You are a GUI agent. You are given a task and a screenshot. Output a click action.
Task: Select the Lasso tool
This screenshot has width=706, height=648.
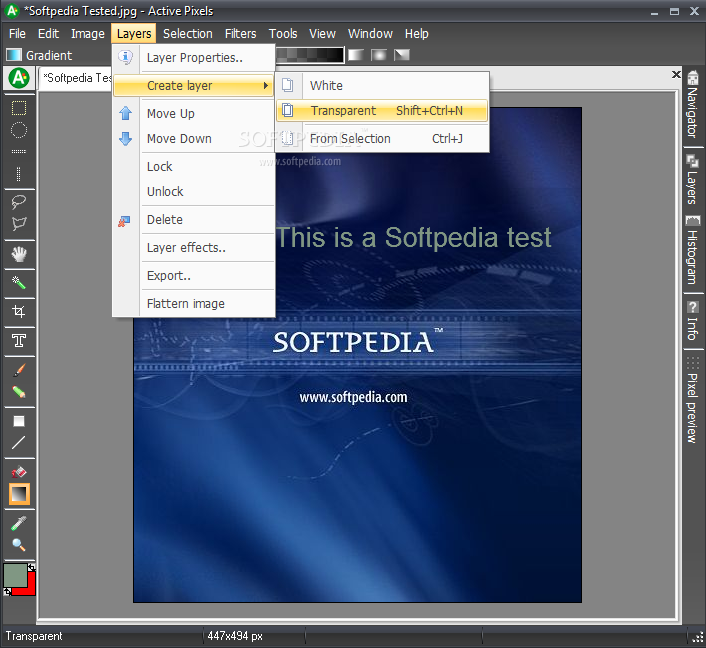(19, 202)
